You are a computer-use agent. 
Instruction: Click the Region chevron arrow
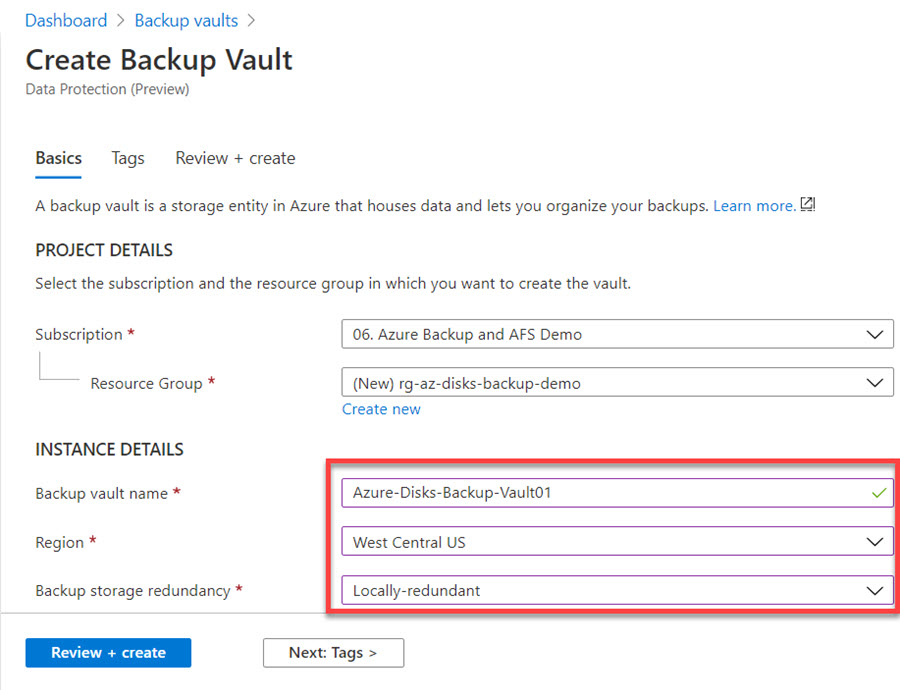coord(875,541)
